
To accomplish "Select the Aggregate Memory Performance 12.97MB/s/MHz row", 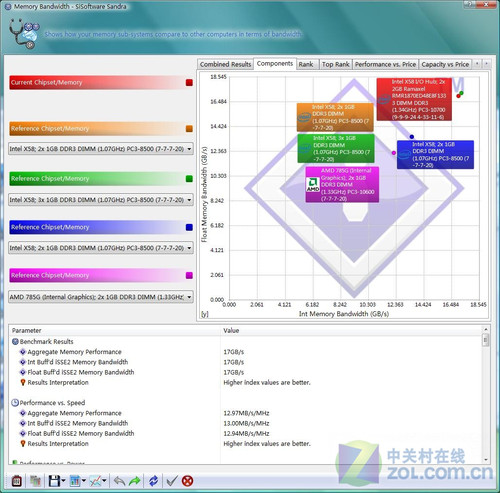I will pos(245,413).
